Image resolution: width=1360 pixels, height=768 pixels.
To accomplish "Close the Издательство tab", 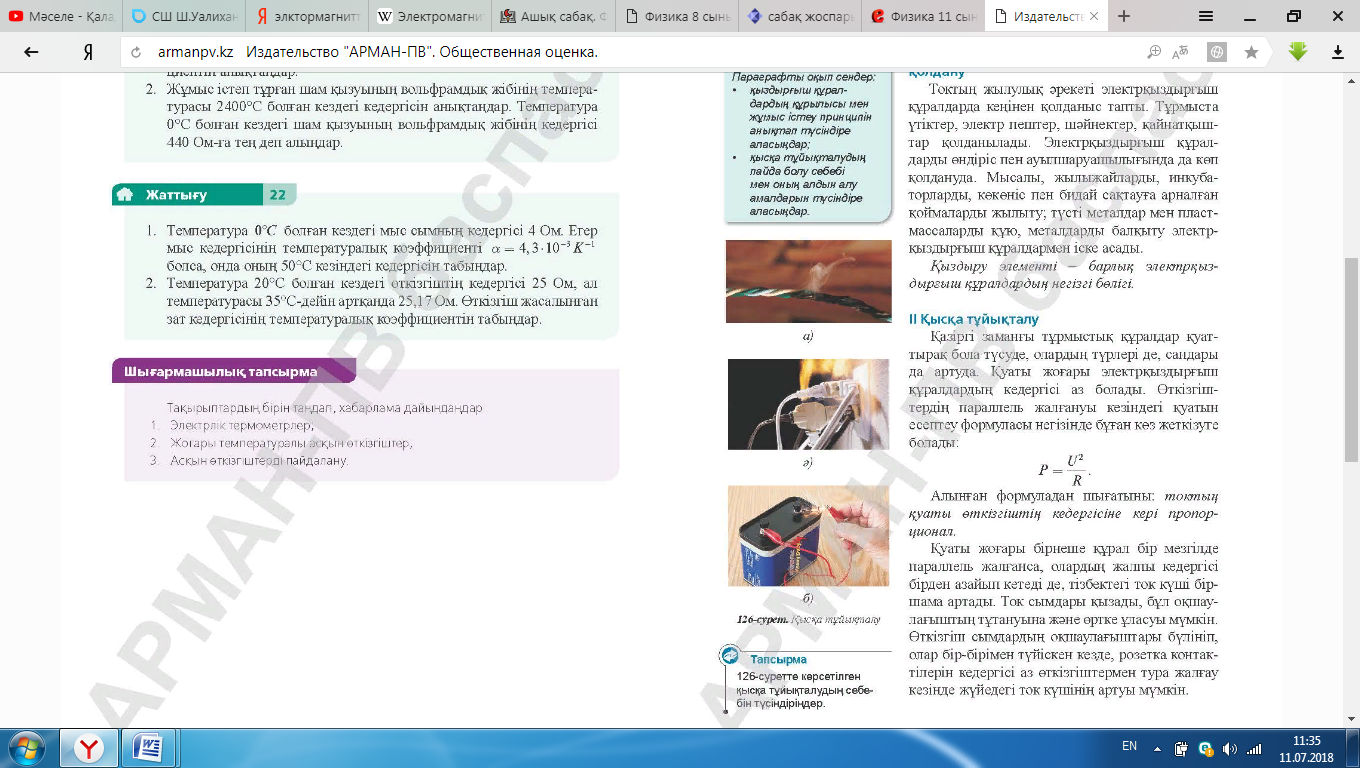I will click(x=1096, y=17).
